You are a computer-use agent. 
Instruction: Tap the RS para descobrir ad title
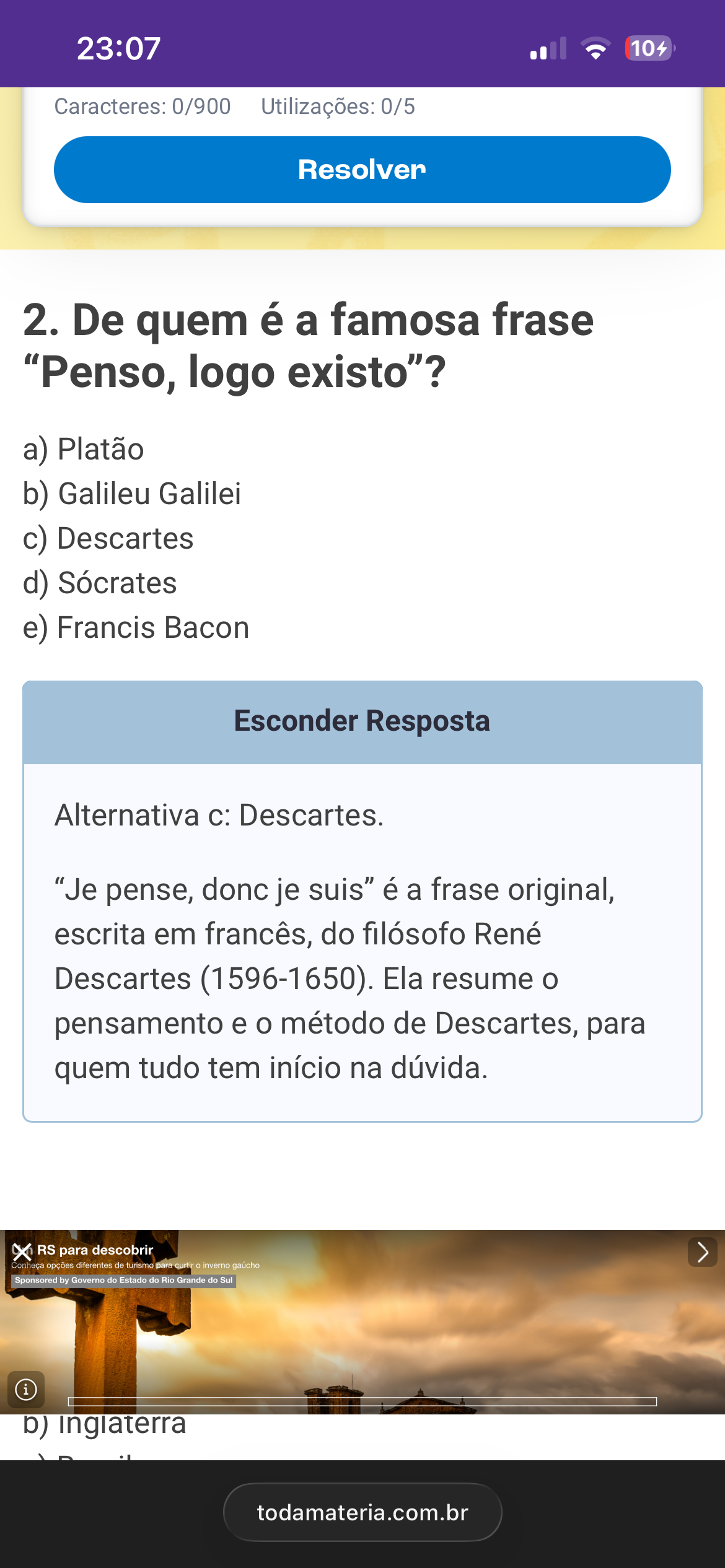click(x=95, y=1250)
